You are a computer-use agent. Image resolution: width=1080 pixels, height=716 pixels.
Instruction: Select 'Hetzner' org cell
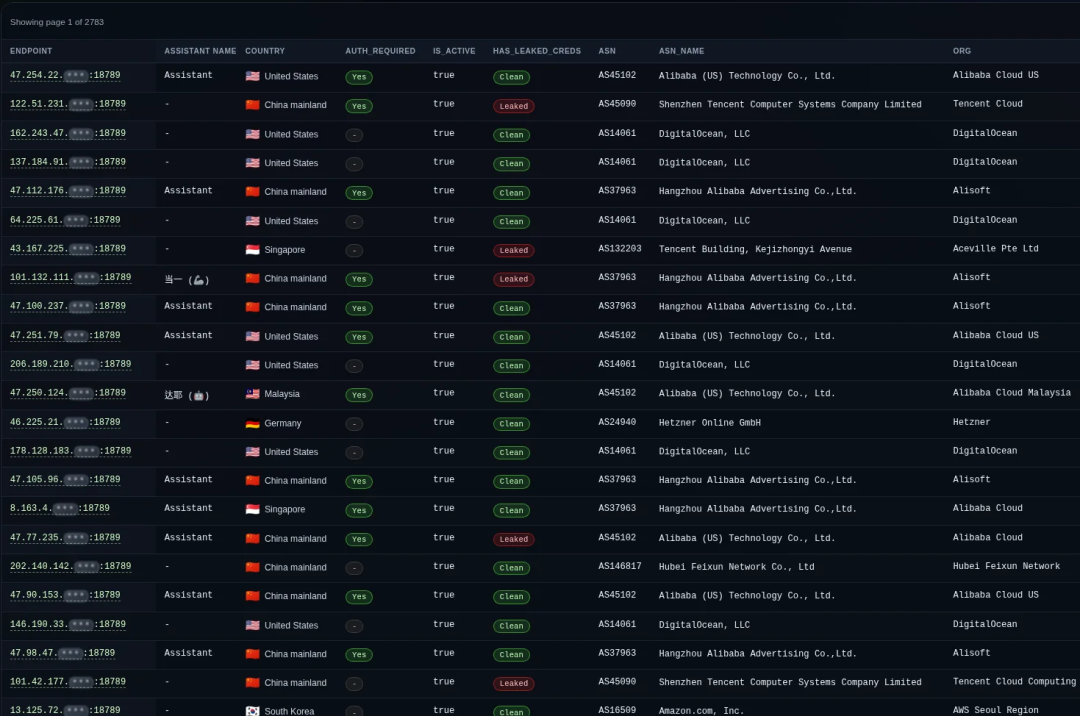(x=971, y=422)
